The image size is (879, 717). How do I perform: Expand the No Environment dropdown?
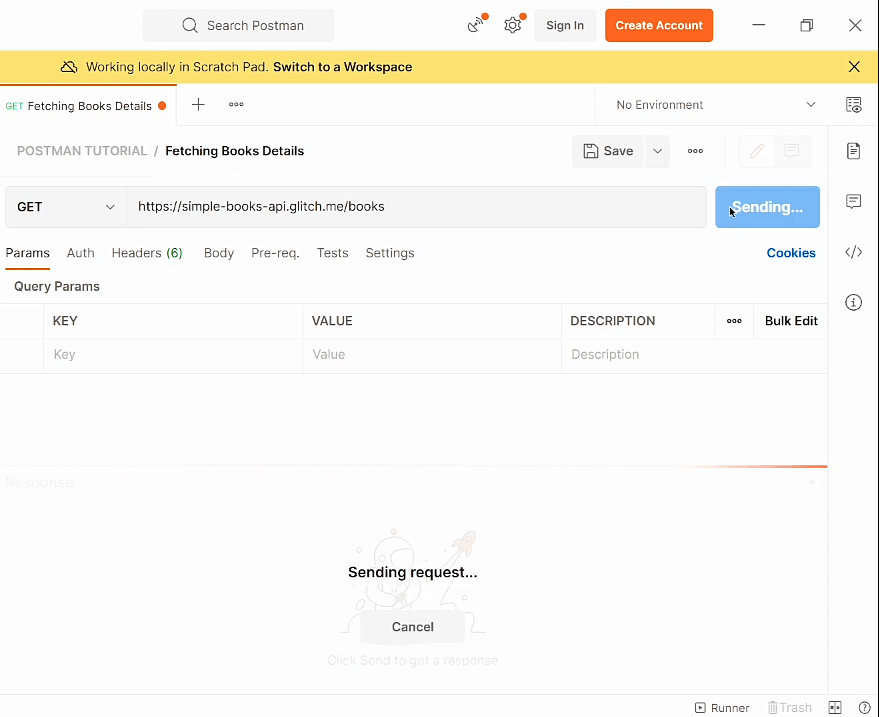pos(715,105)
